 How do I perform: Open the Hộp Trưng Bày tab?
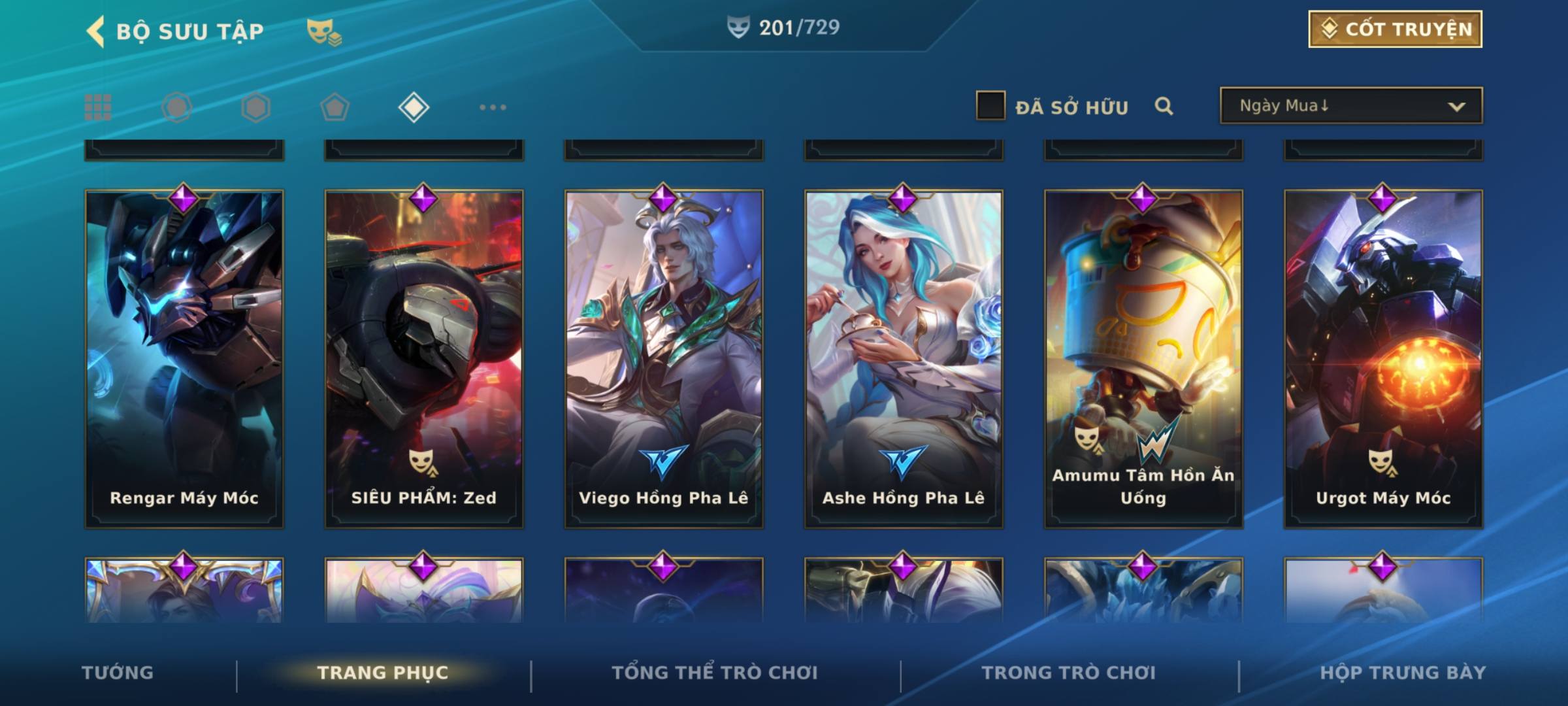pos(1403,673)
